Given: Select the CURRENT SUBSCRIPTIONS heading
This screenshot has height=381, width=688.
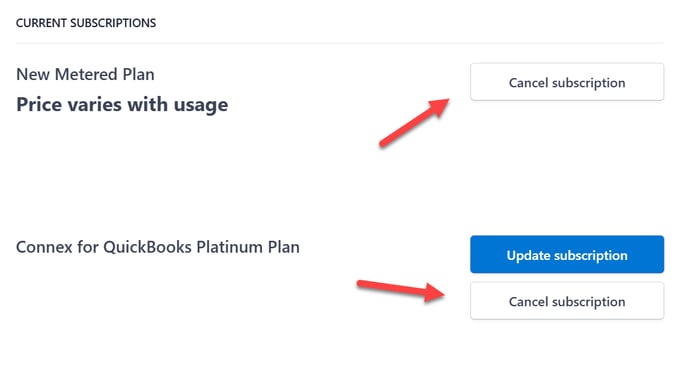Looking at the screenshot, I should pos(86,23).
